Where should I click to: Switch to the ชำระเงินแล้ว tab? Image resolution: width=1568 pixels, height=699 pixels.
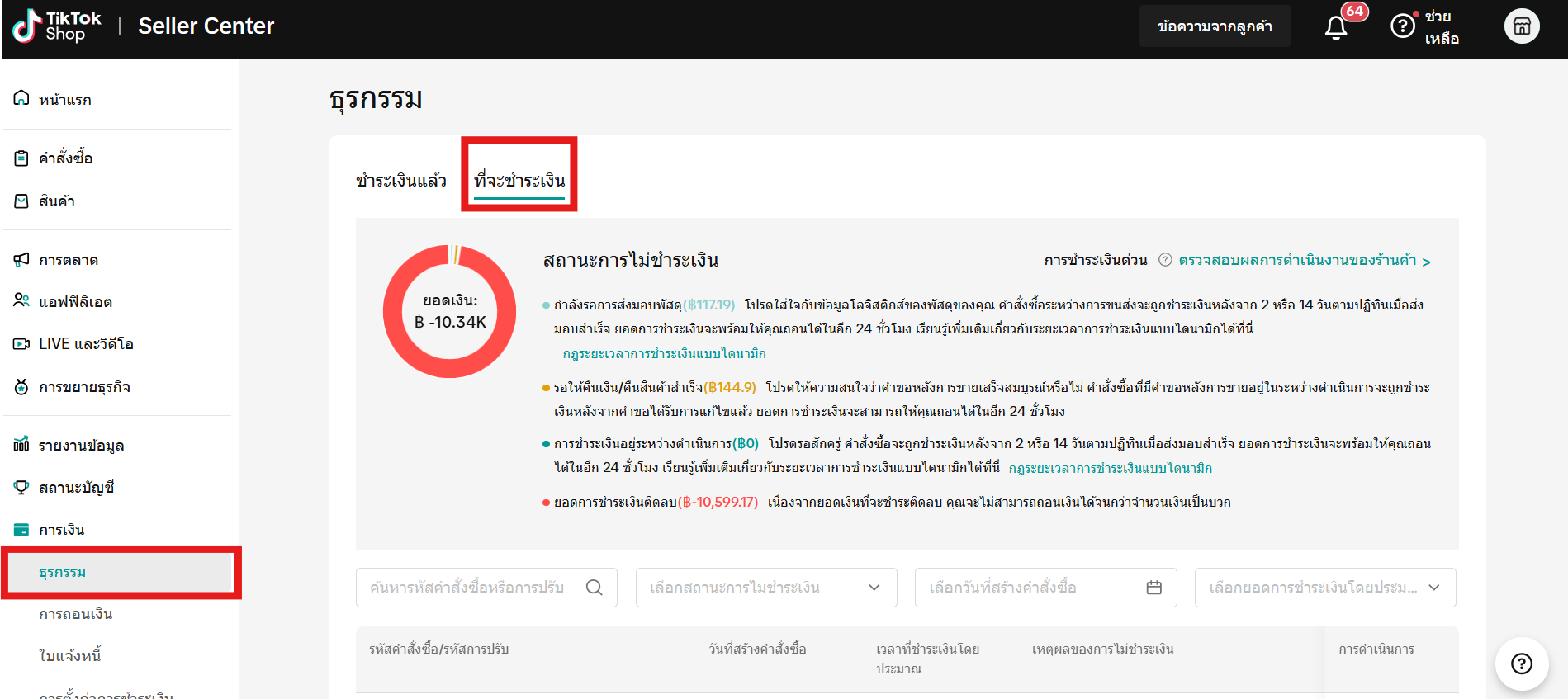click(x=401, y=180)
